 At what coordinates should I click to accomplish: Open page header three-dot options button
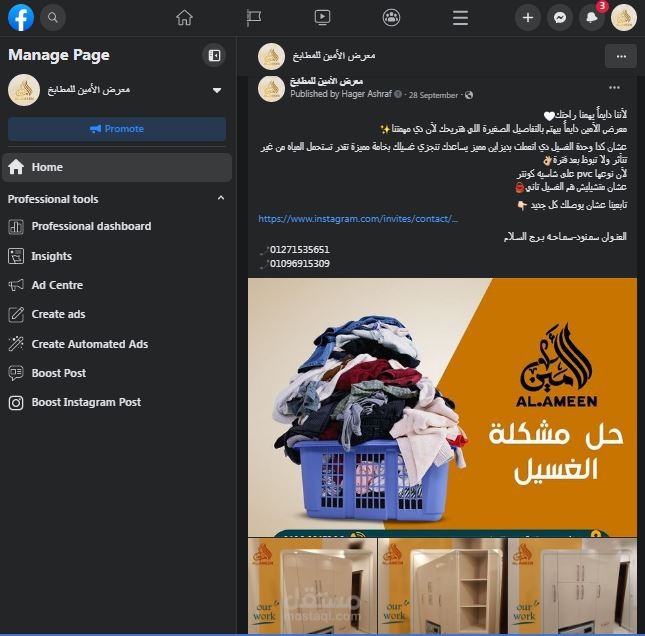tap(621, 56)
